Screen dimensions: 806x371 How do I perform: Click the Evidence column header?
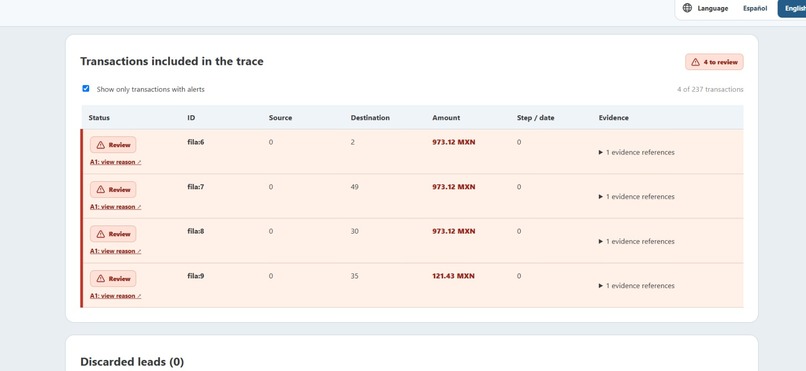tap(613, 118)
